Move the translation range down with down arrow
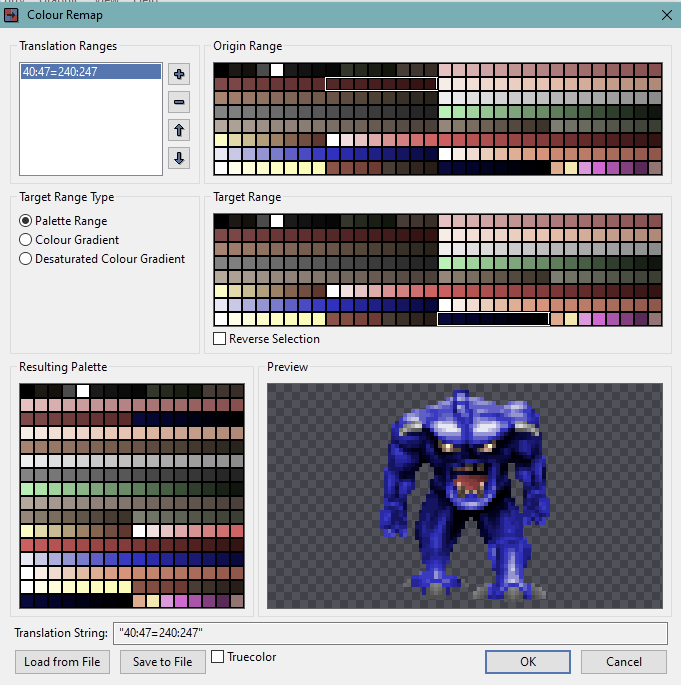The width and height of the screenshot is (681, 685). point(179,158)
